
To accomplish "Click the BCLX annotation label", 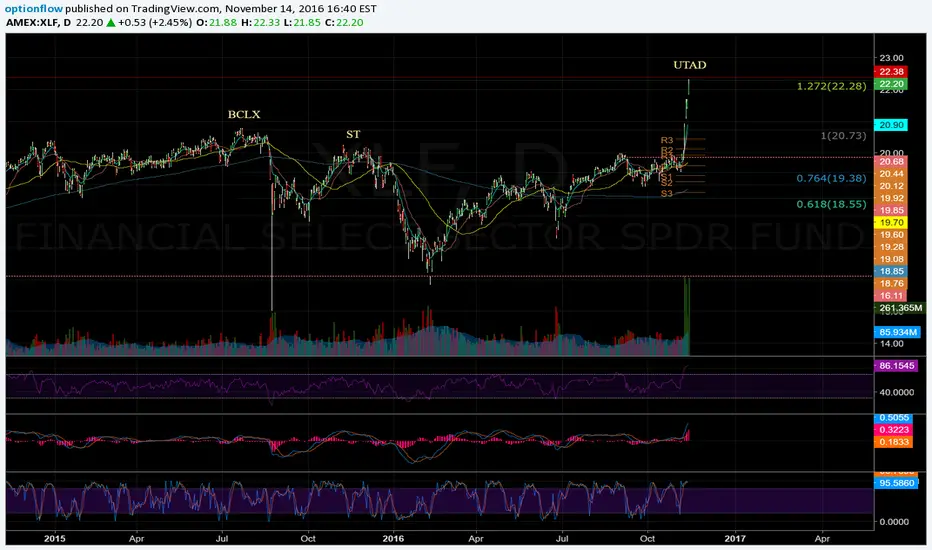I will click(244, 115).
